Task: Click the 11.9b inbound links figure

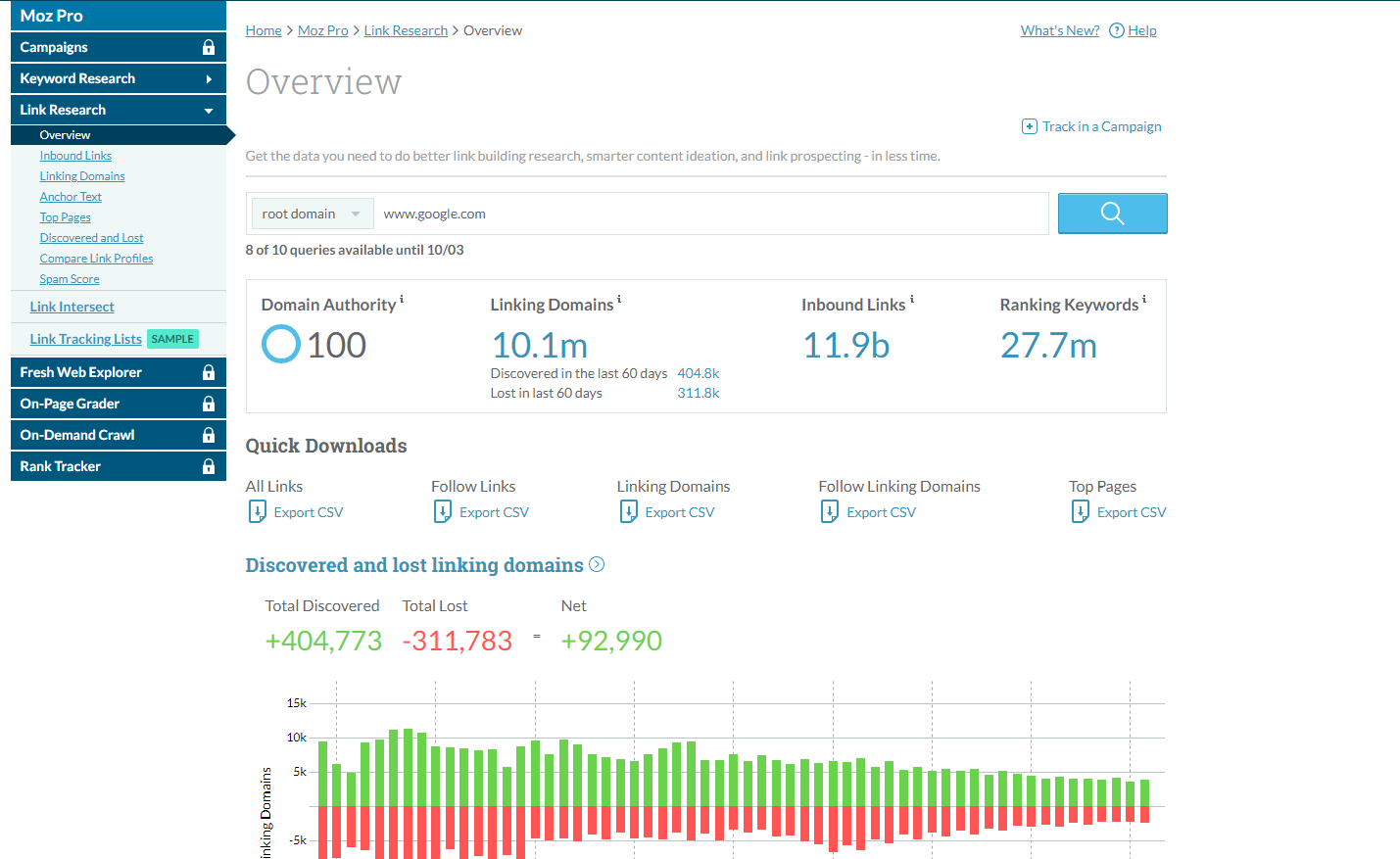Action: tap(846, 345)
